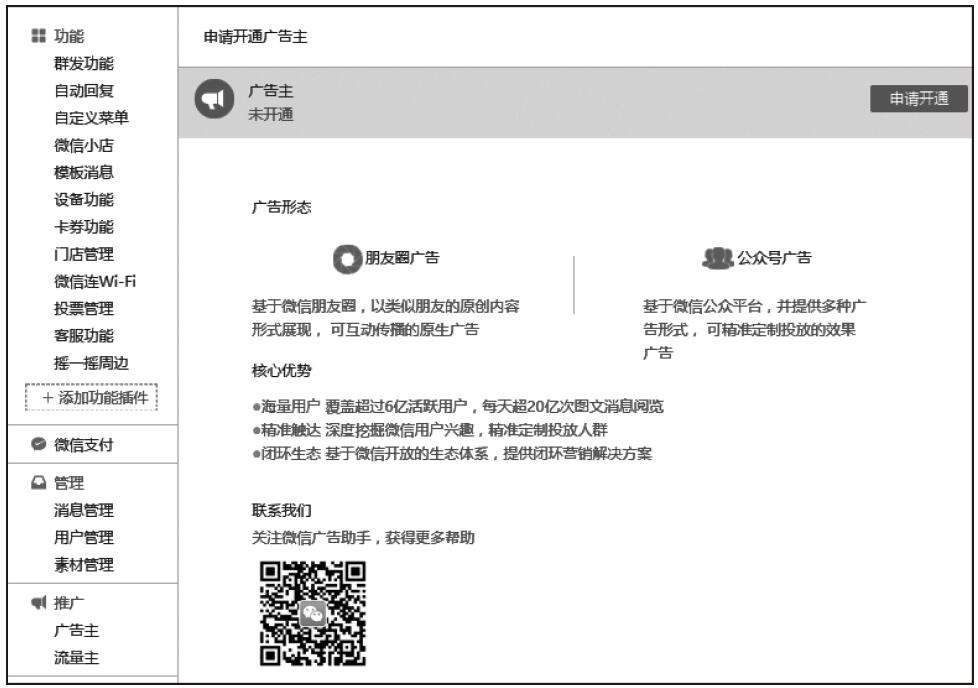Click the 精准触达 bullet line
978x688 pixels.
coord(430,430)
